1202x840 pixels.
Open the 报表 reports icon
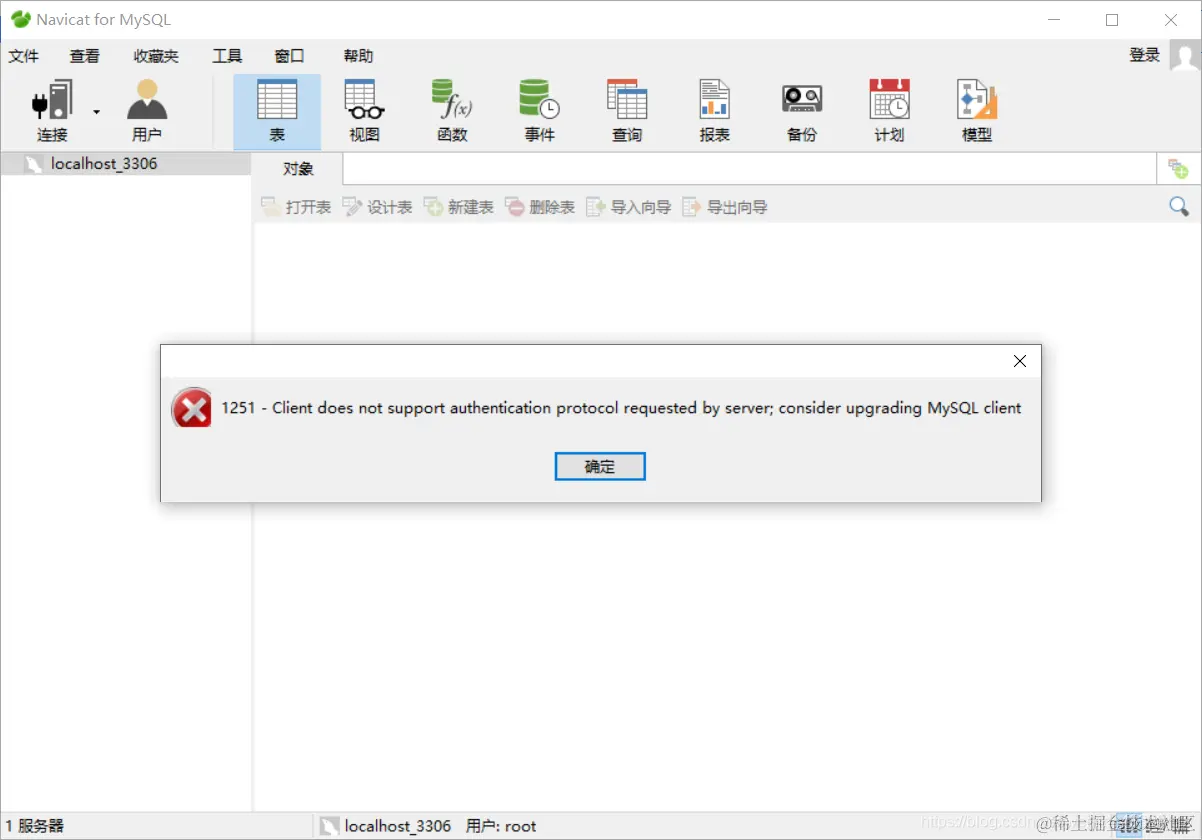point(714,111)
